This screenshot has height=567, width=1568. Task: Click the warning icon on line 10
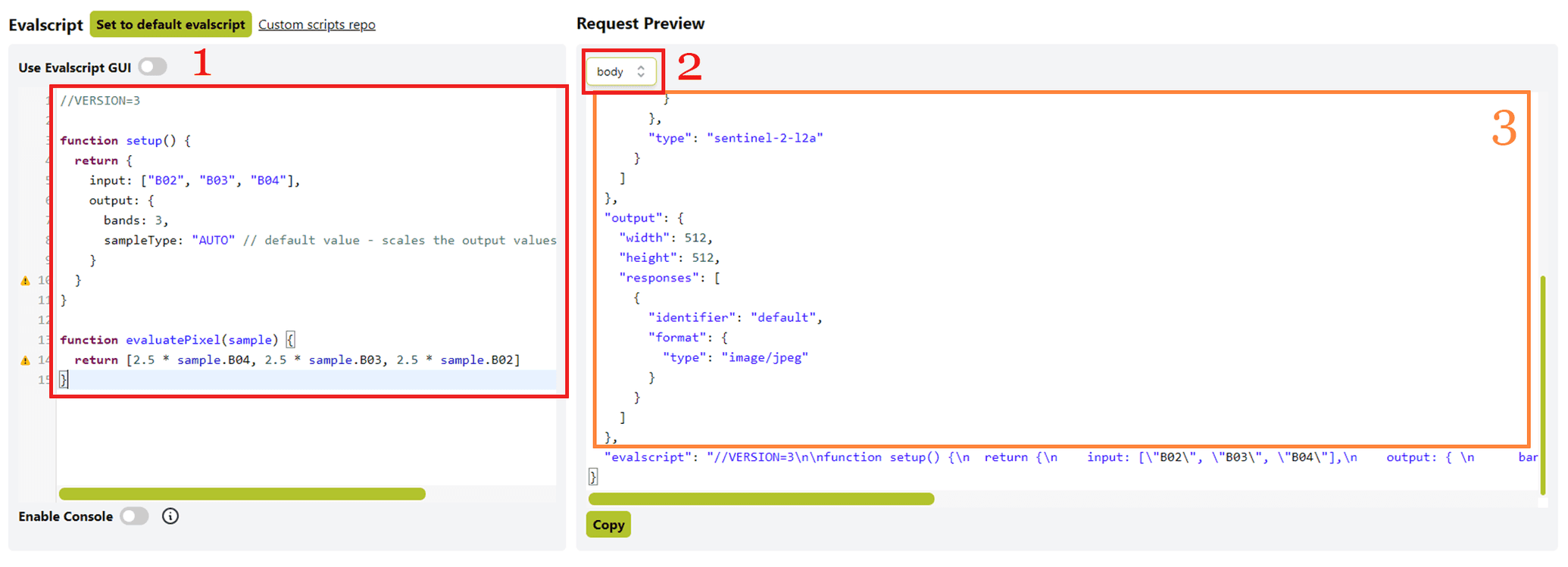point(25,281)
